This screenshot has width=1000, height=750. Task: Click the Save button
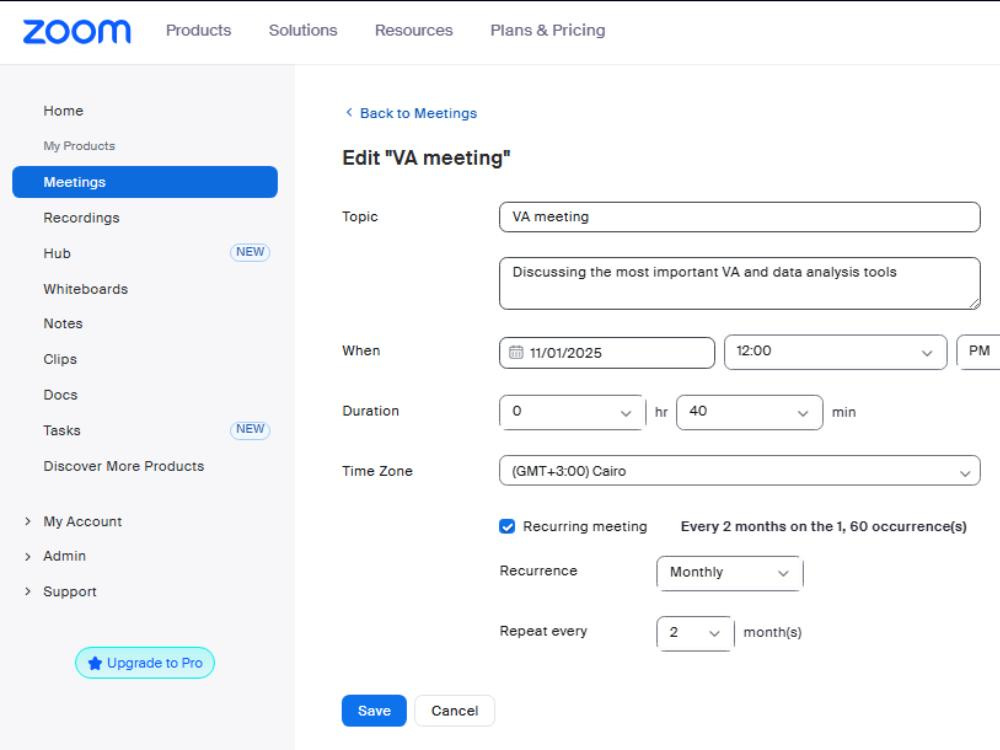coord(374,710)
